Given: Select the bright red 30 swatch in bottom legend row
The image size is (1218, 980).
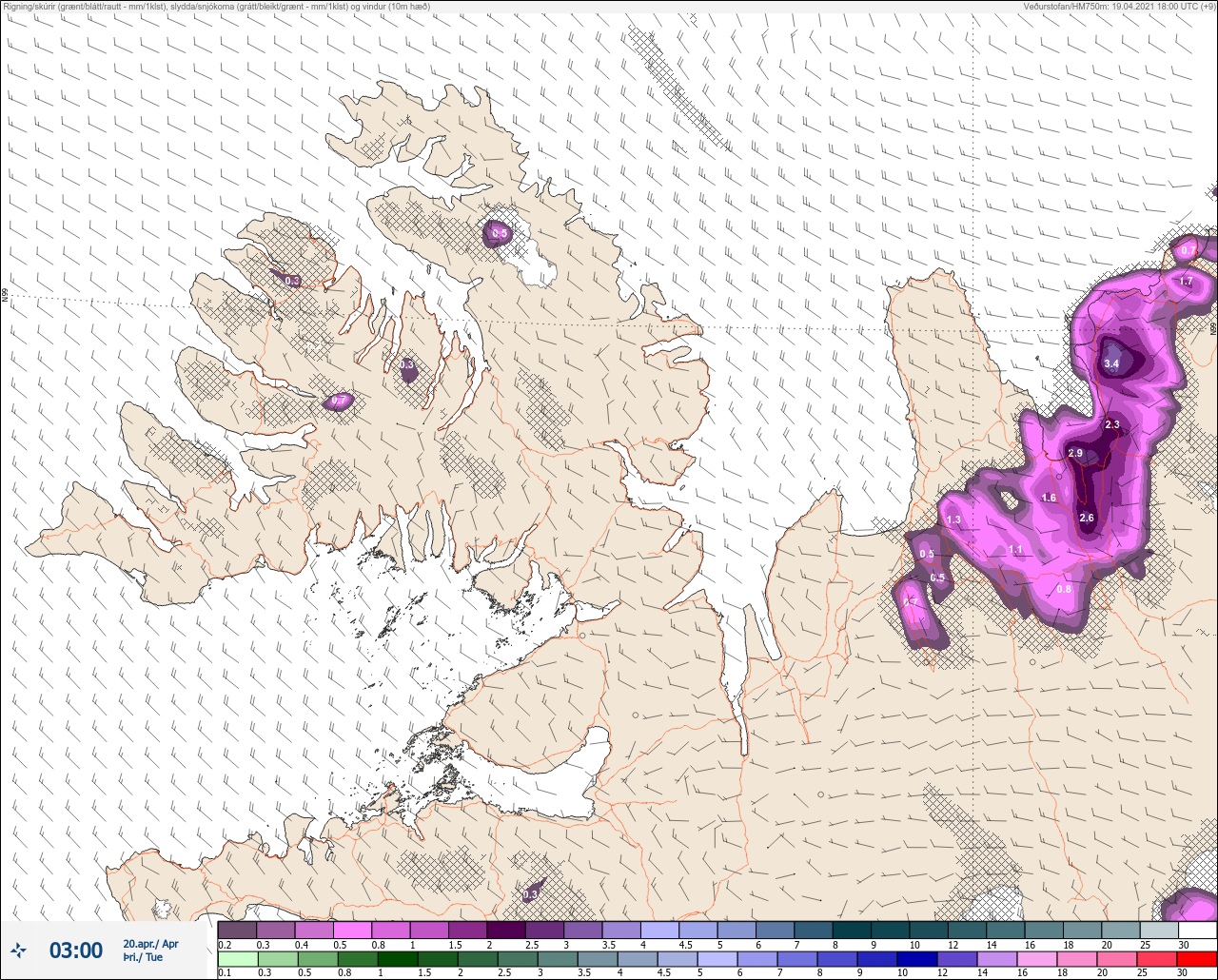Looking at the screenshot, I should tap(1198, 958).
